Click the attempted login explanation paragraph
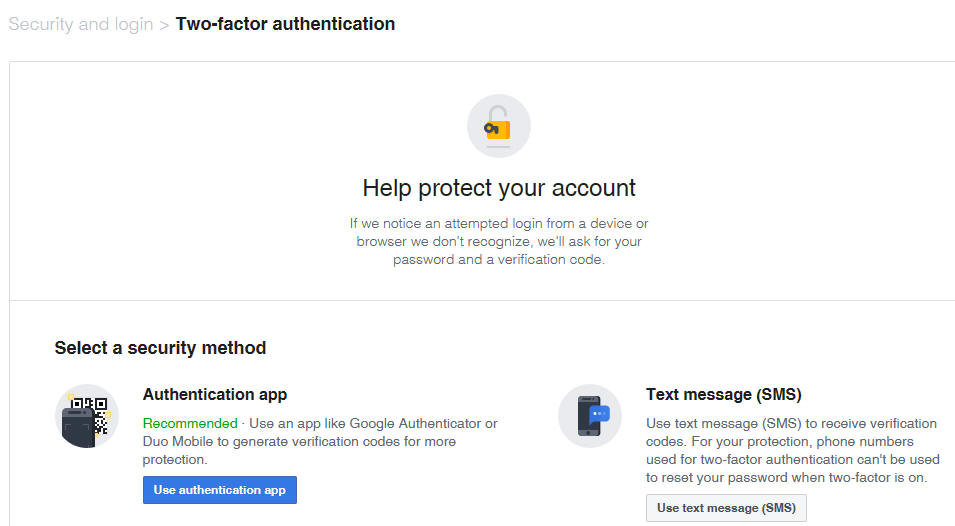The width and height of the screenshot is (955, 526). [x=499, y=242]
